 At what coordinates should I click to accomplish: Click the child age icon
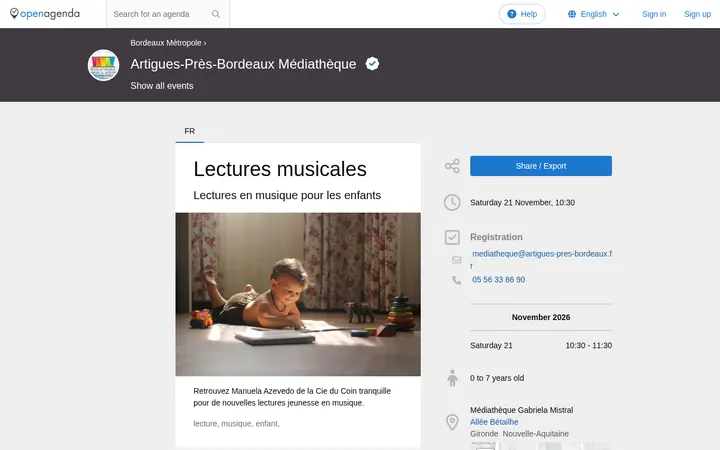[452, 378]
